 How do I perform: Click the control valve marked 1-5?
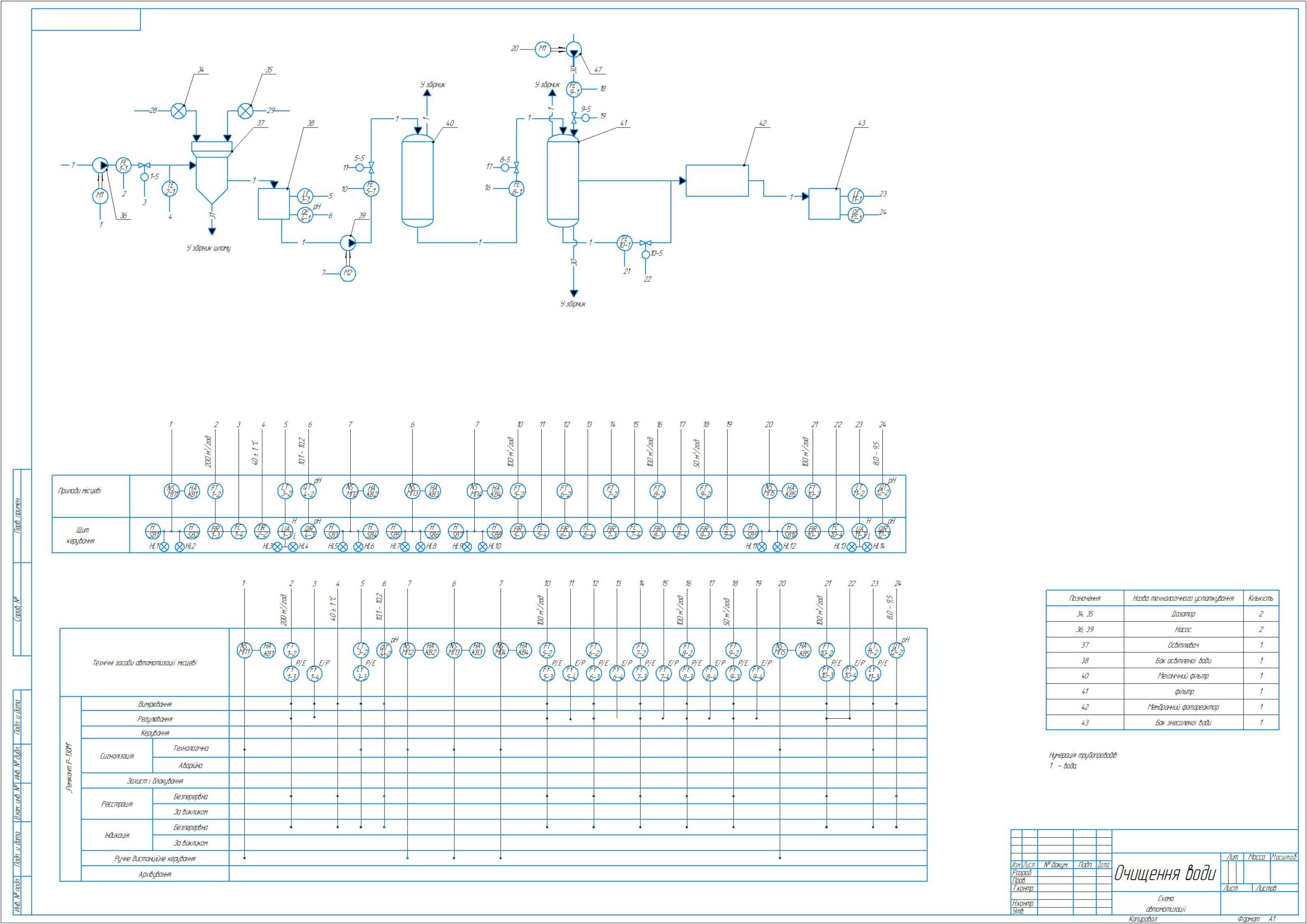point(144,166)
